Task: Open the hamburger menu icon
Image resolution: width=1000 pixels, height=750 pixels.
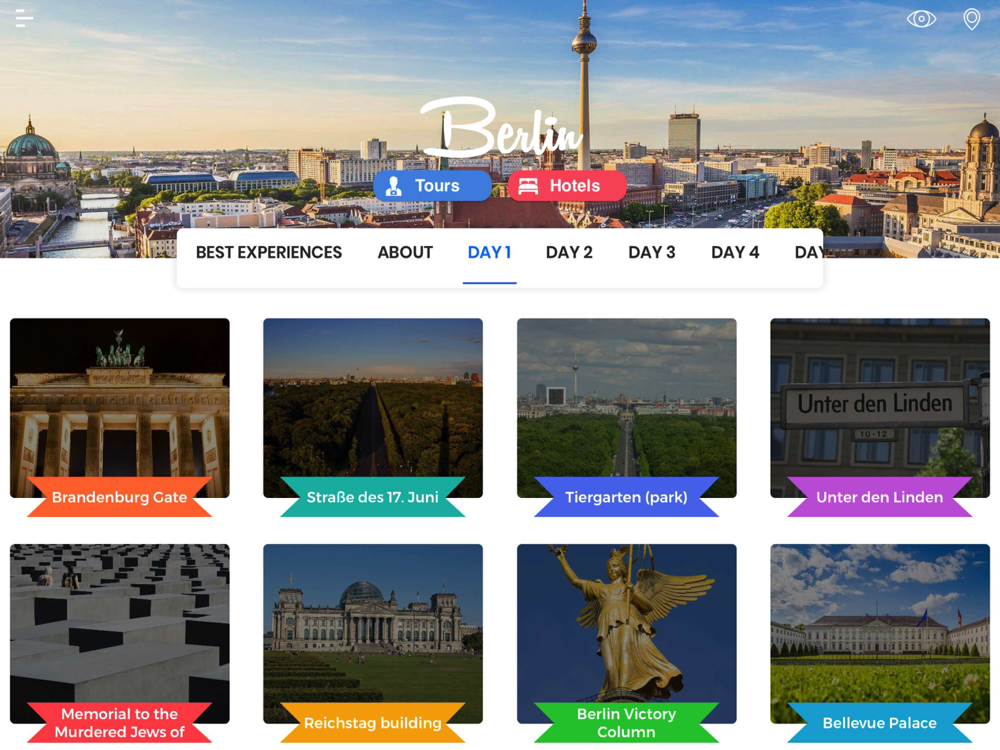Action: [x=24, y=18]
